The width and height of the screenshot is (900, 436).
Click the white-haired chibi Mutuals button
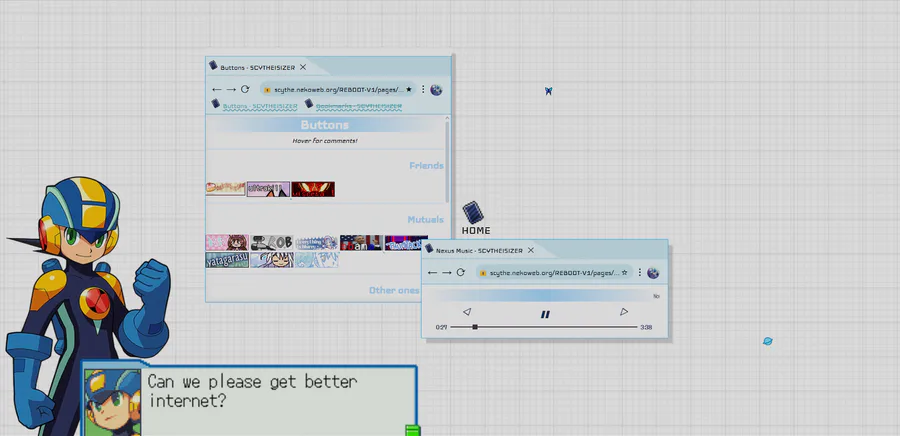[x=272, y=260]
